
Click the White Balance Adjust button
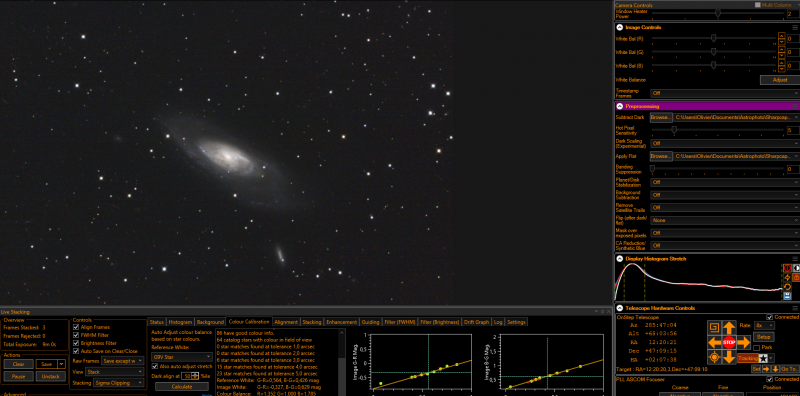coord(780,80)
